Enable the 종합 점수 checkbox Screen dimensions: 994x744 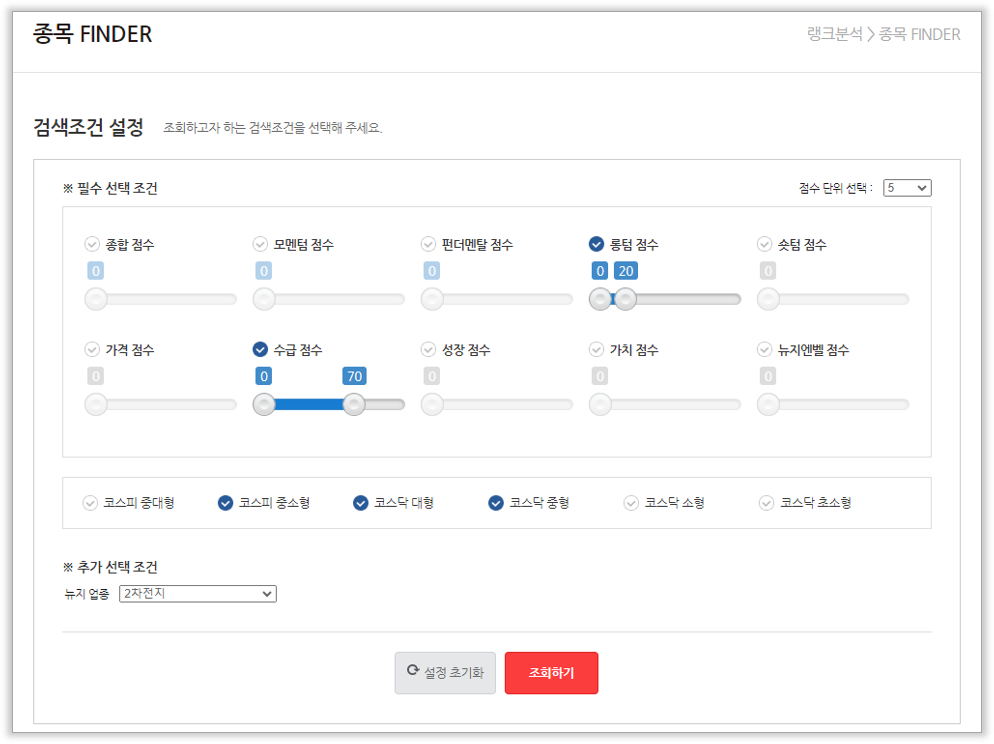point(93,244)
